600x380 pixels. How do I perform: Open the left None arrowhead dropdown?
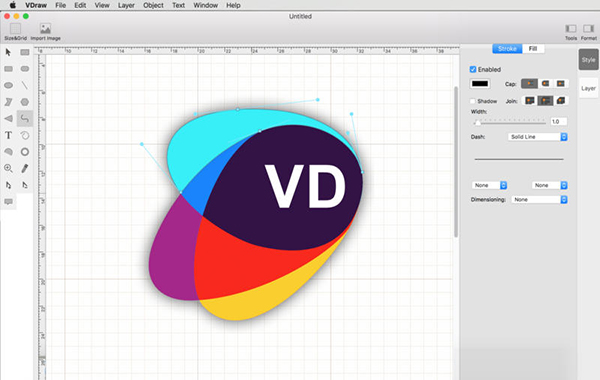tap(489, 185)
